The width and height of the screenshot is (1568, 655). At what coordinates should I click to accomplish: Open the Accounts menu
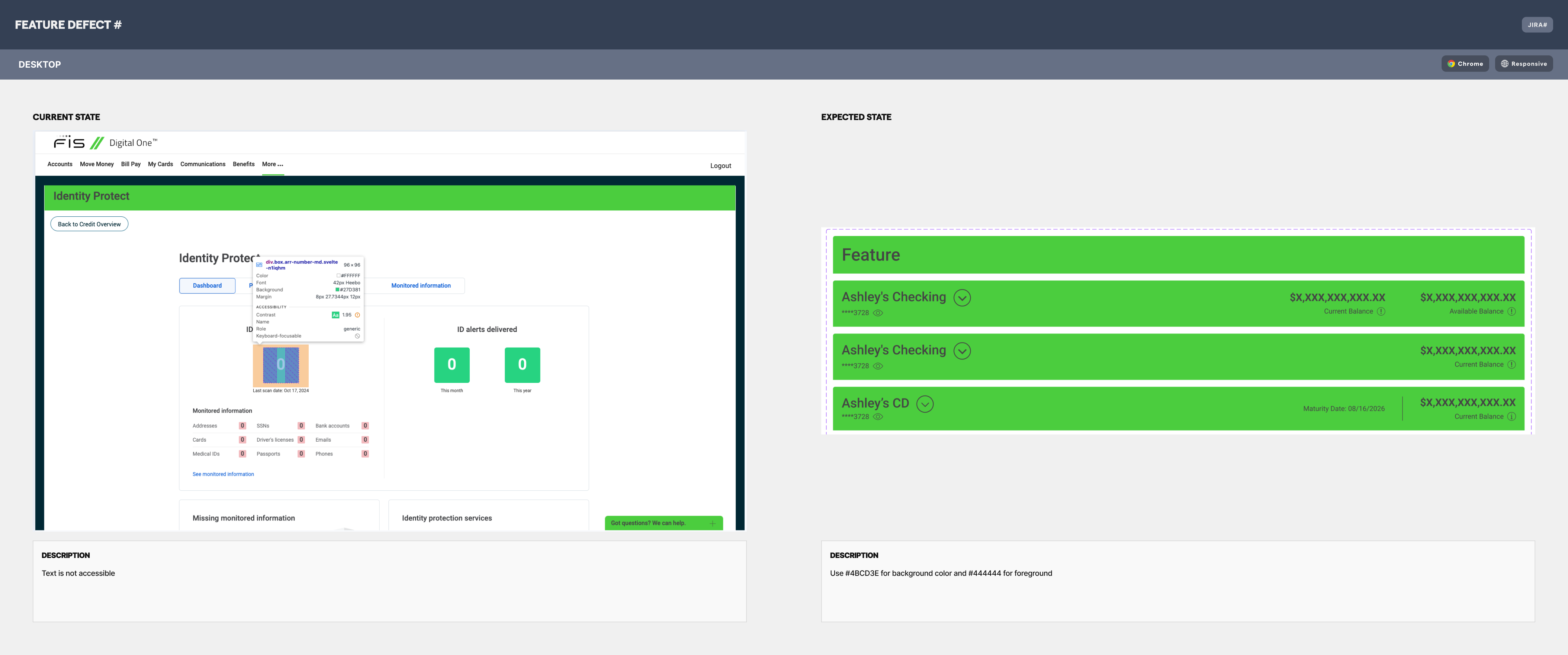coord(60,164)
